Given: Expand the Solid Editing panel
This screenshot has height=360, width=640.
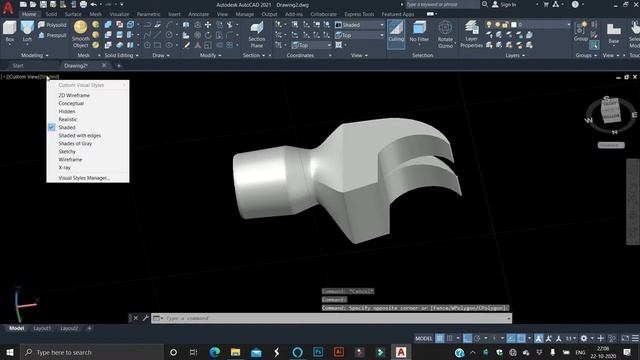Looking at the screenshot, I should (x=122, y=55).
